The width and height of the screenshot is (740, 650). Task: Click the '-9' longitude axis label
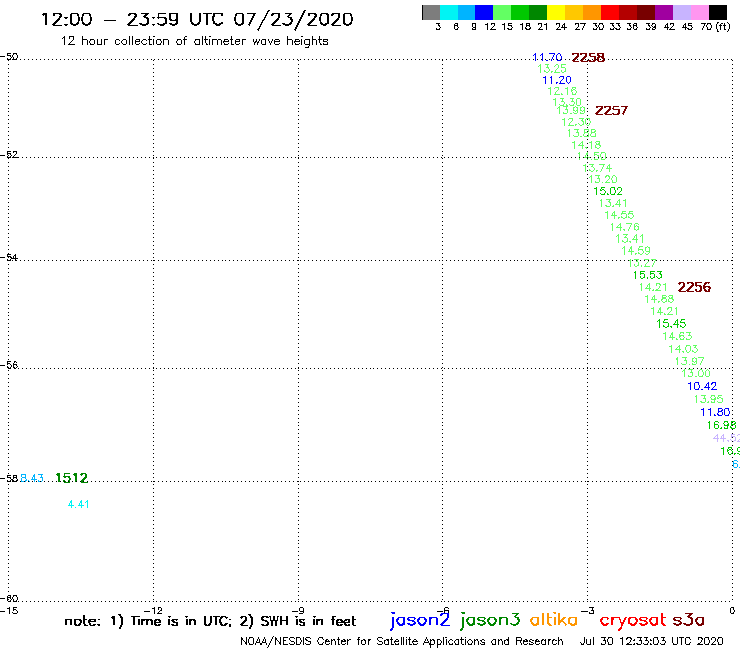[298, 610]
